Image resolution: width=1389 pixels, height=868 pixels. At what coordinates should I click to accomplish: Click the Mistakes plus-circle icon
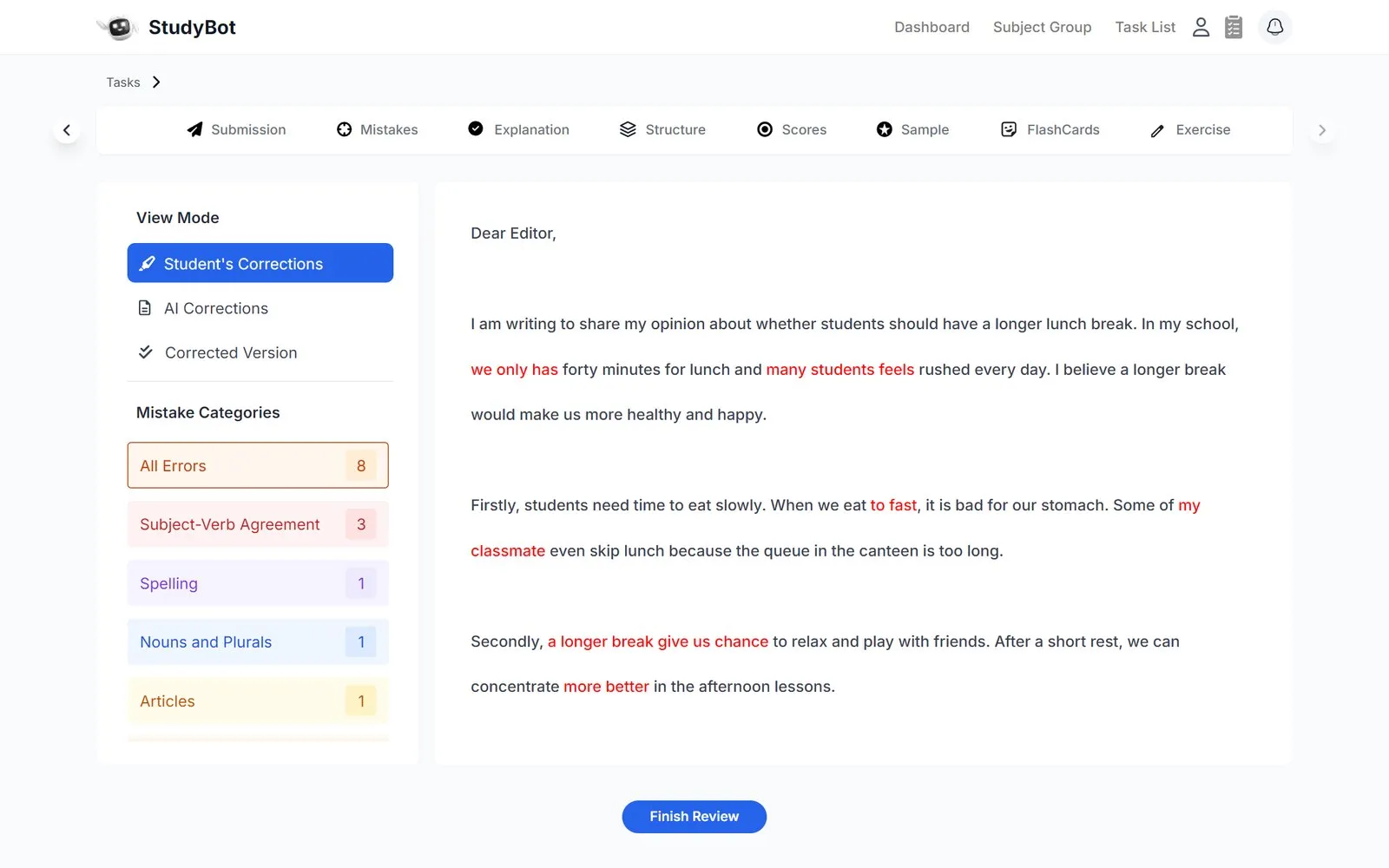(x=345, y=129)
